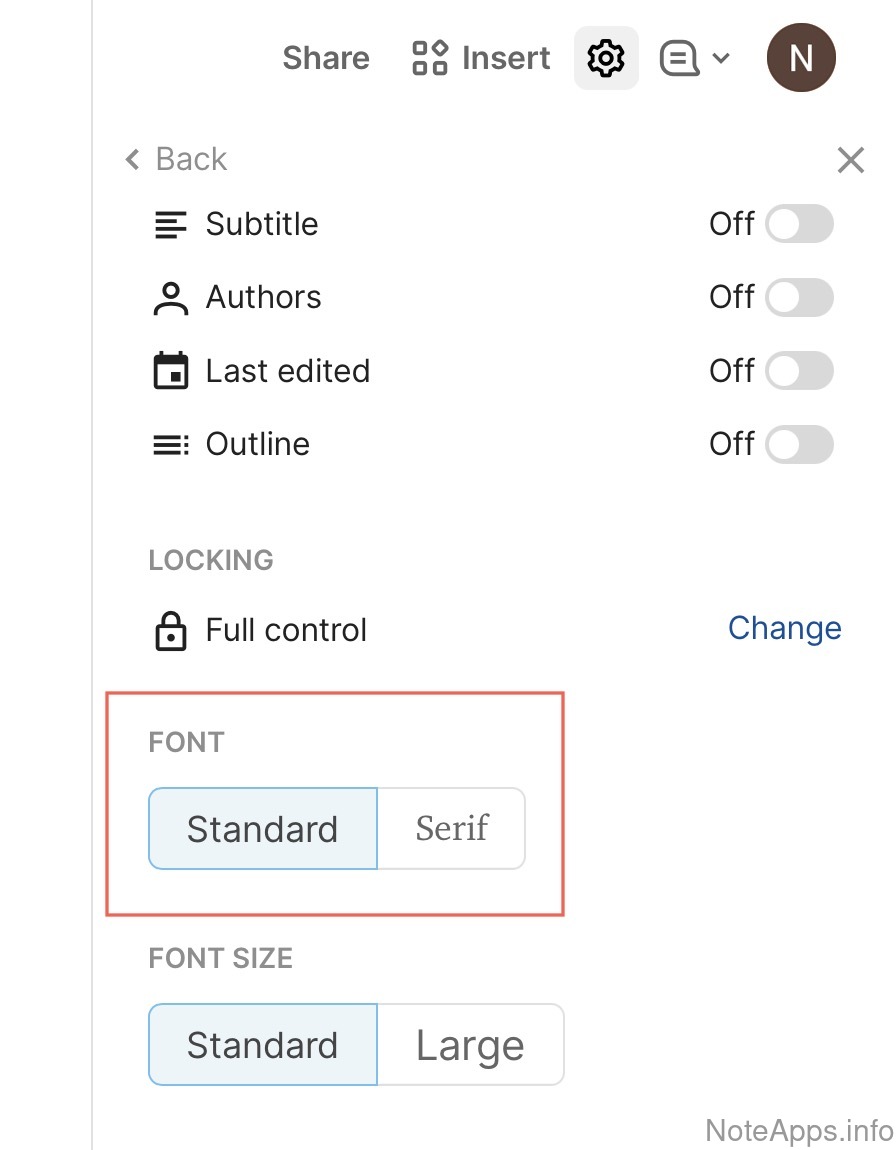Click the Subtitle lines icon
Image resolution: width=896 pixels, height=1150 pixels.
click(x=171, y=224)
